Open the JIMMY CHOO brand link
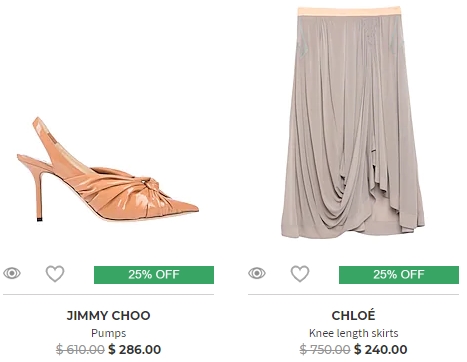 [108, 315]
